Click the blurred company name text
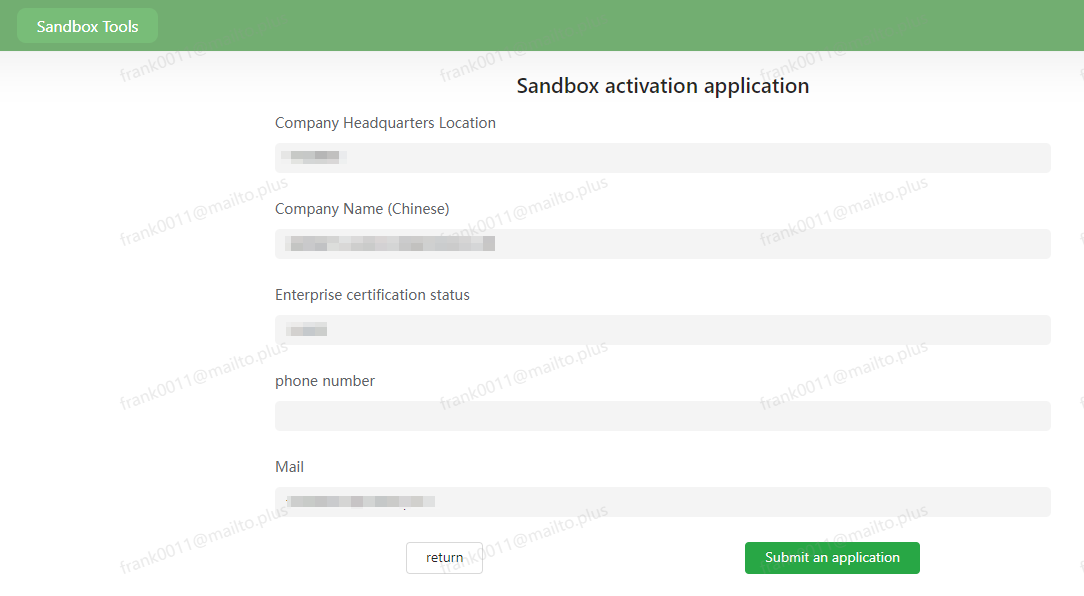1084x596 pixels. point(389,243)
